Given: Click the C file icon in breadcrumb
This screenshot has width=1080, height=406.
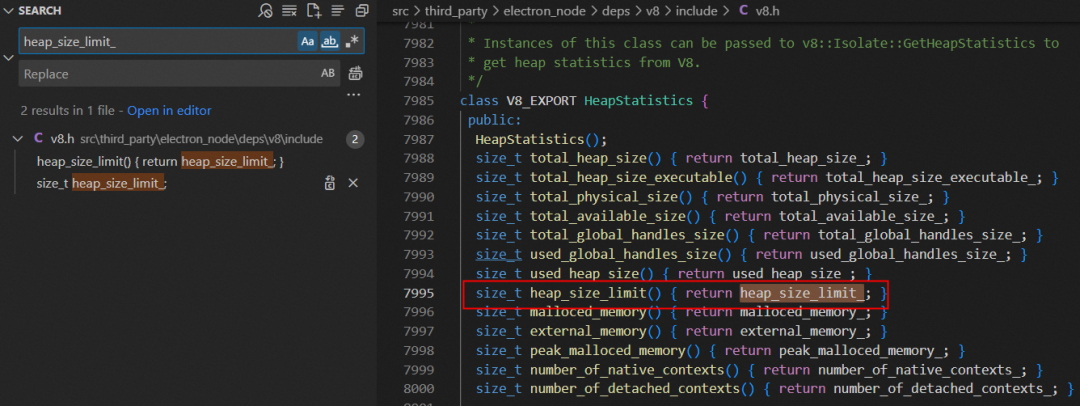Looking at the screenshot, I should (x=743, y=11).
